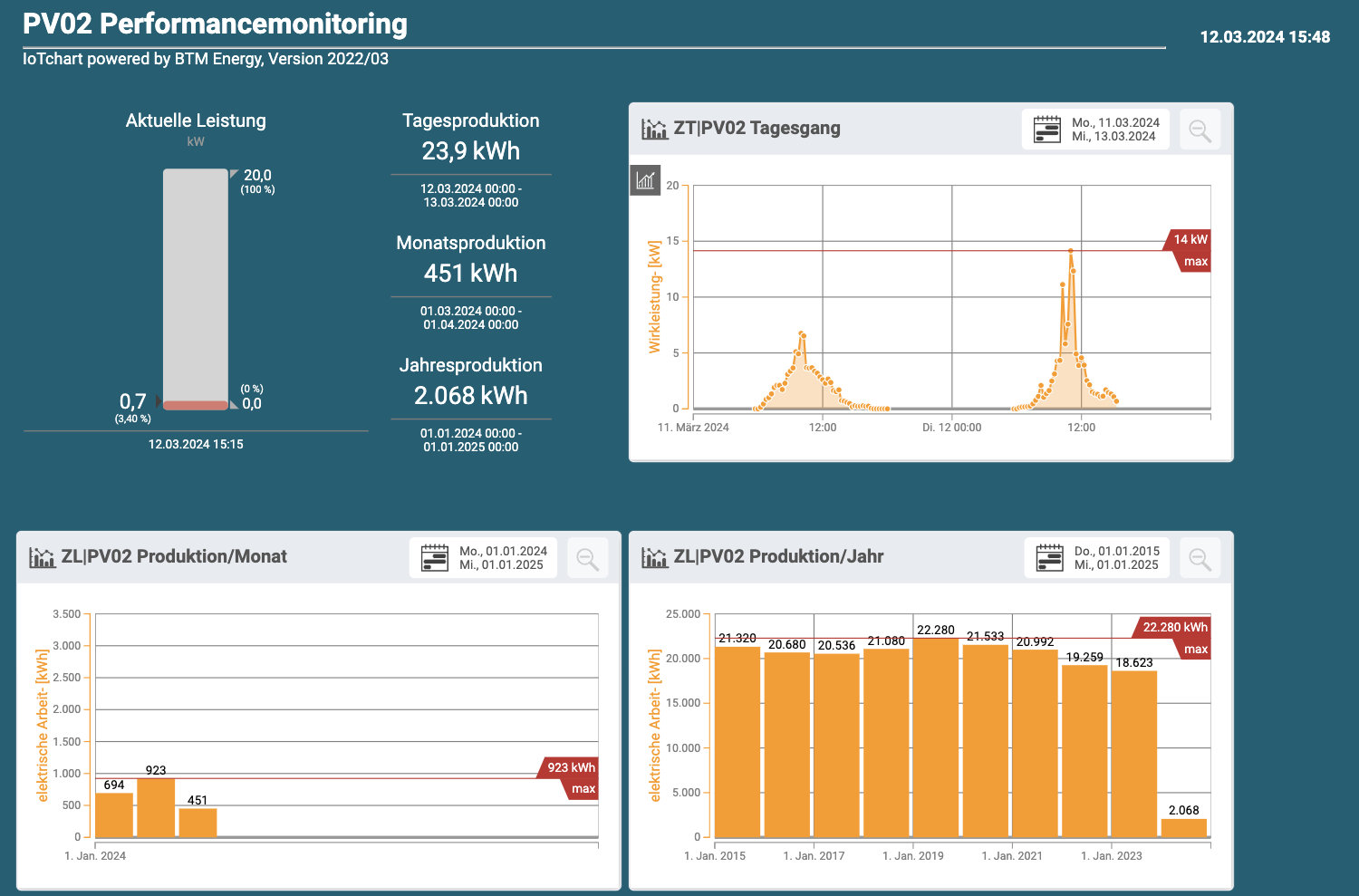Click the calendar icon in Produktion/Monat panel

pyautogui.click(x=435, y=558)
